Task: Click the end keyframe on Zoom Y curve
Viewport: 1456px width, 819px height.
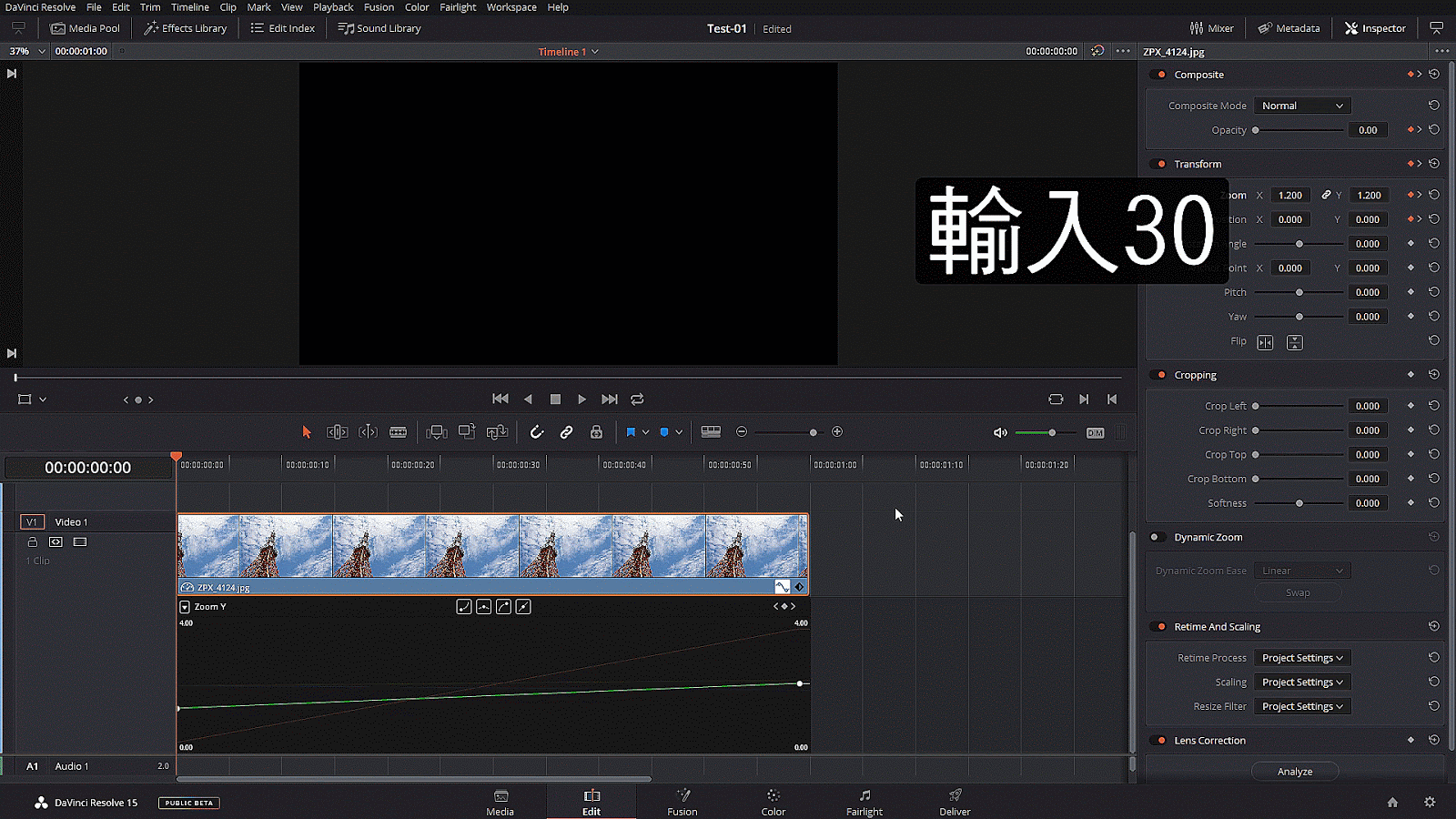Action: (x=800, y=683)
